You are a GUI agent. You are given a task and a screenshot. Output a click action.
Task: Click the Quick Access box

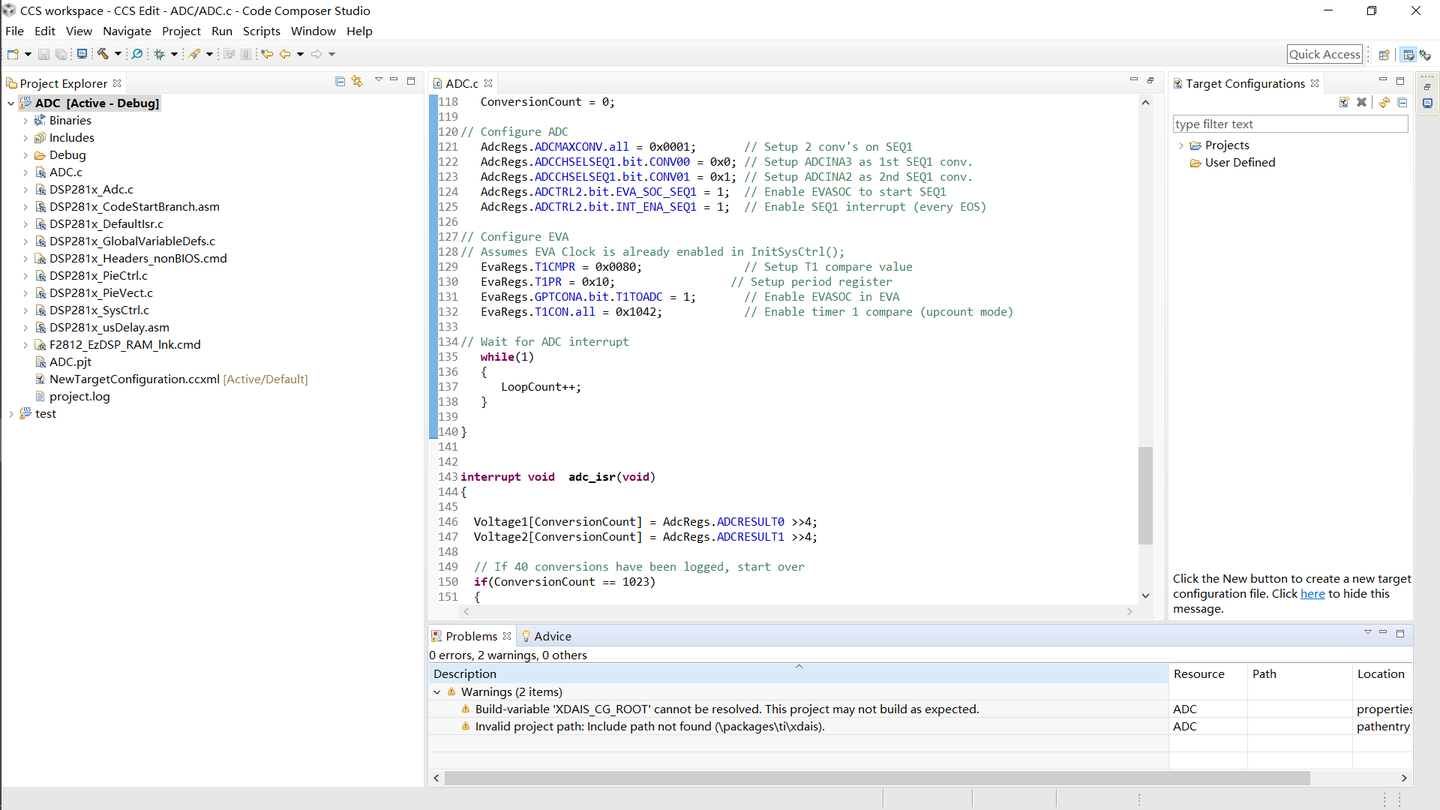pyautogui.click(x=1324, y=54)
